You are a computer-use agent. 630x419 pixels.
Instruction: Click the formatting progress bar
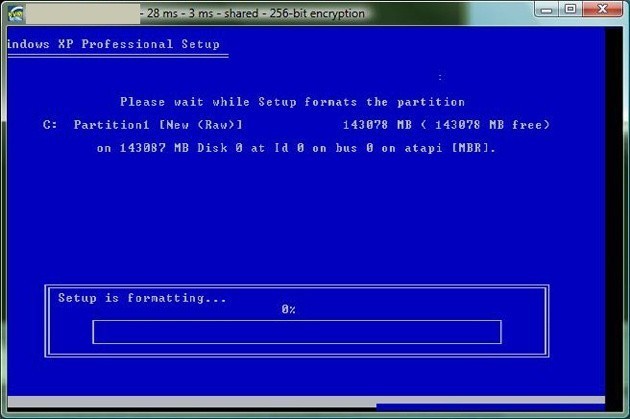pos(297,332)
